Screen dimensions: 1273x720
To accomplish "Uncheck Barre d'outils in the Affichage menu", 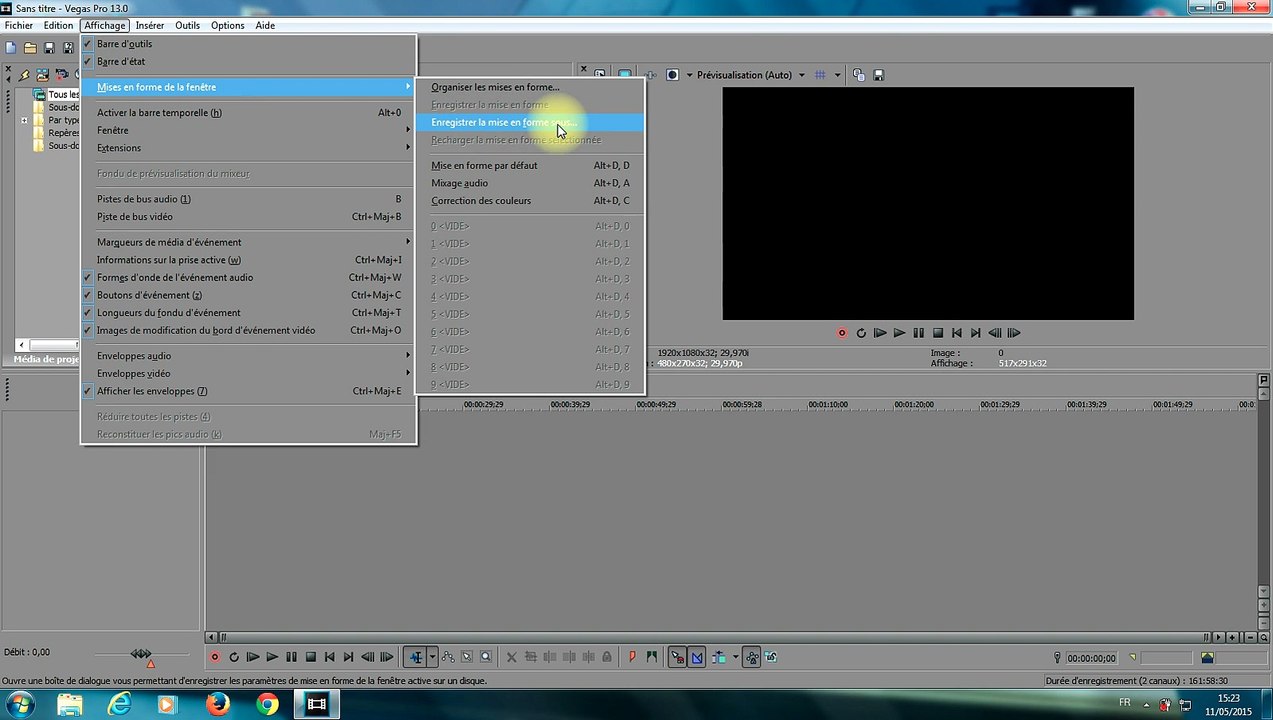I will [x=248, y=44].
